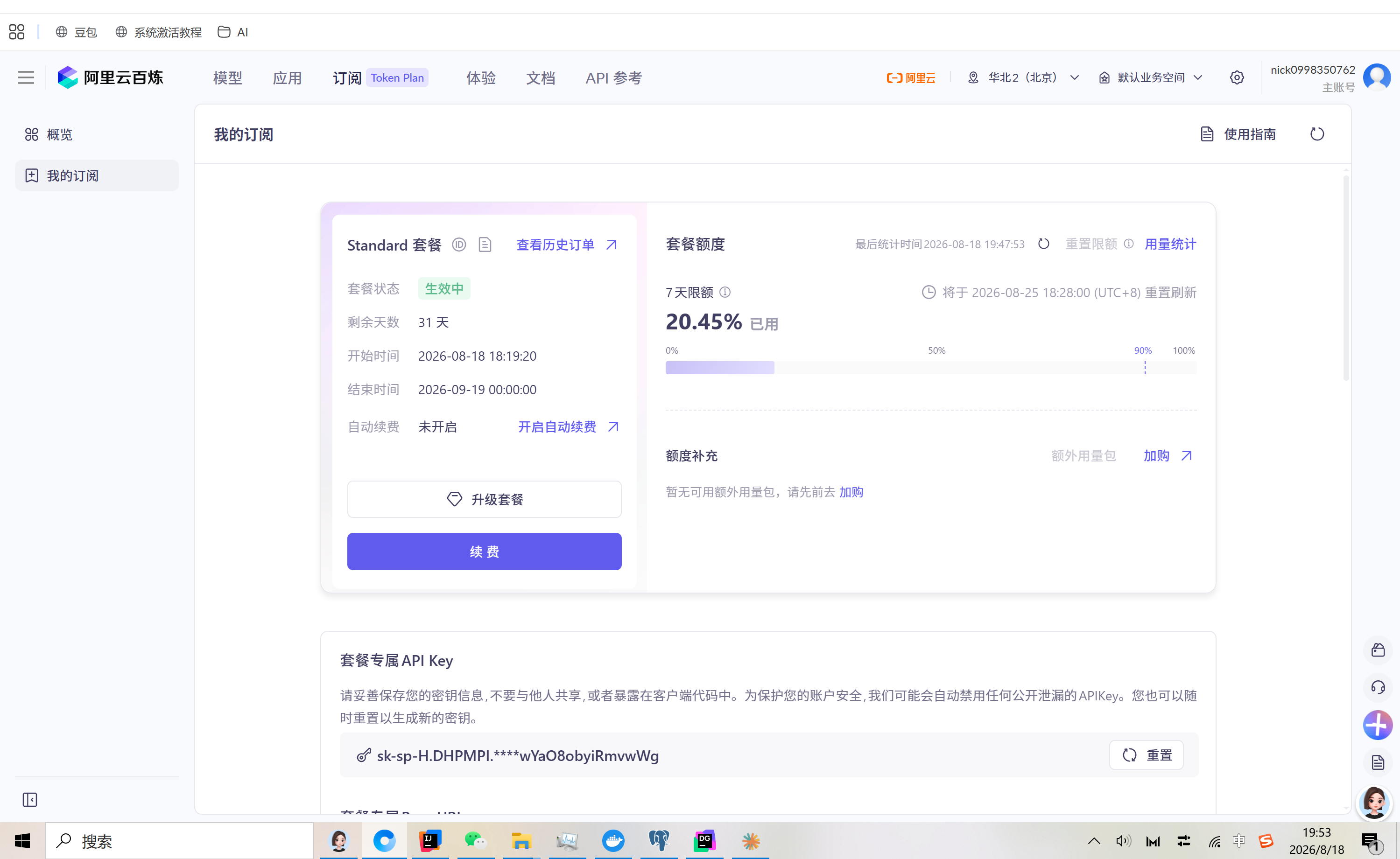Screen dimensions: 1400x859
Task: Click the 开启自动续费 link
Action: [x=569, y=426]
